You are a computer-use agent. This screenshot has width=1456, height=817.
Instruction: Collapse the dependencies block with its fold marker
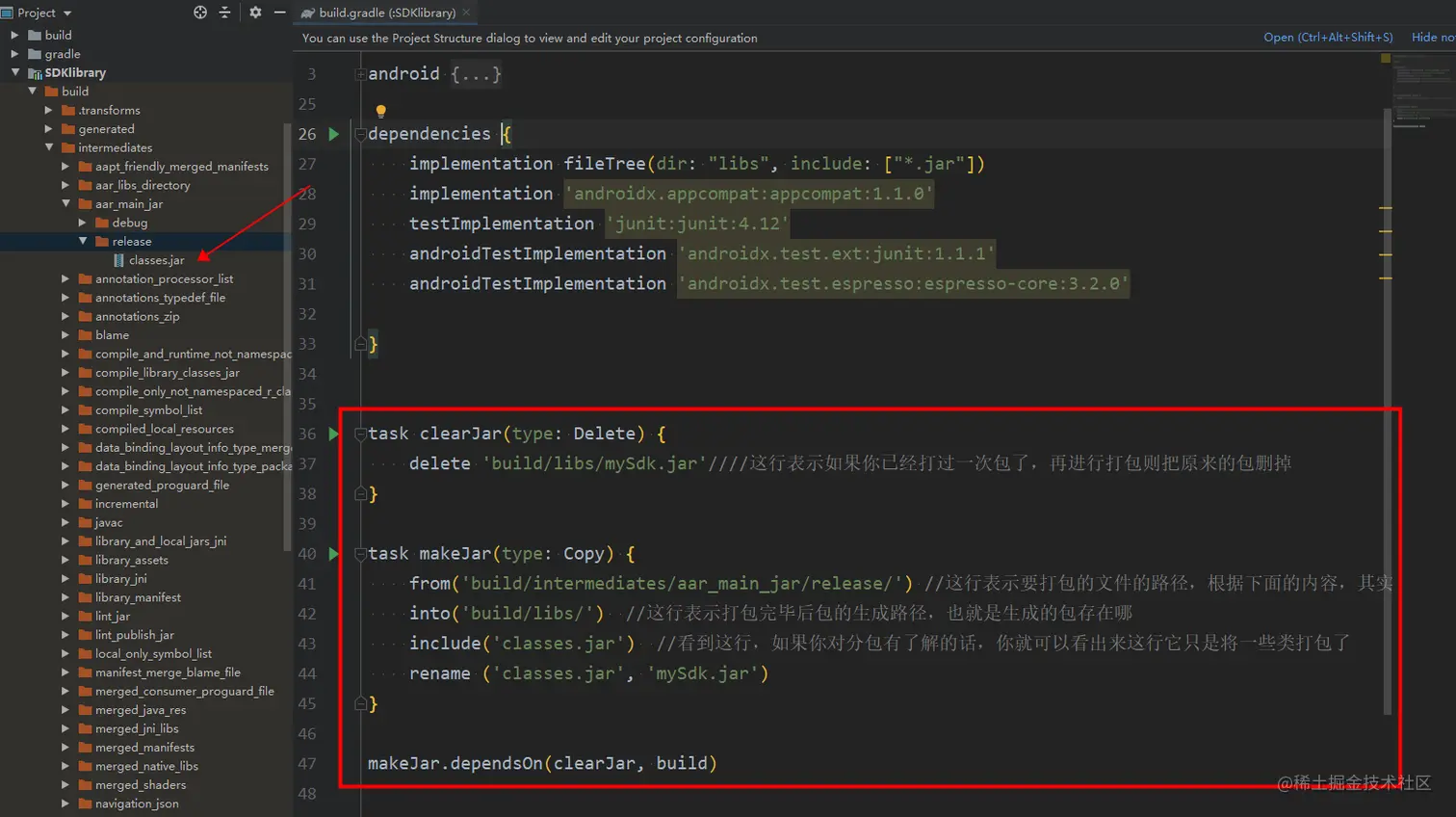pos(360,134)
